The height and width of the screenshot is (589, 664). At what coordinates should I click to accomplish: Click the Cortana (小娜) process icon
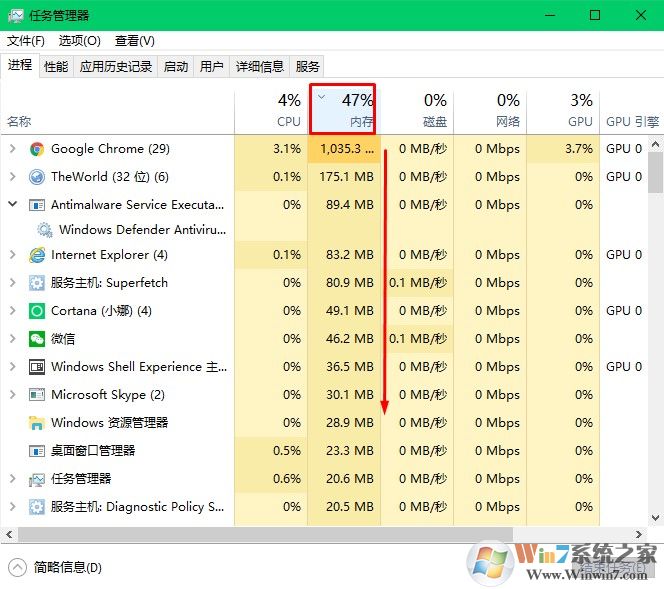pyautogui.click(x=37, y=311)
